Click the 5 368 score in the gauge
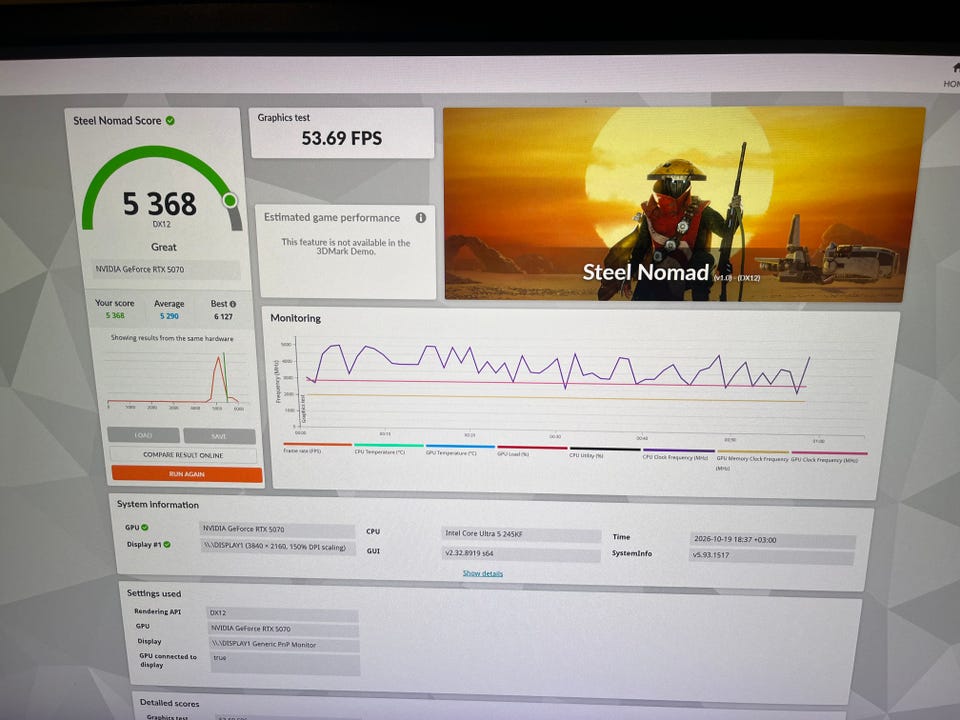The width and height of the screenshot is (960, 720). [159, 203]
